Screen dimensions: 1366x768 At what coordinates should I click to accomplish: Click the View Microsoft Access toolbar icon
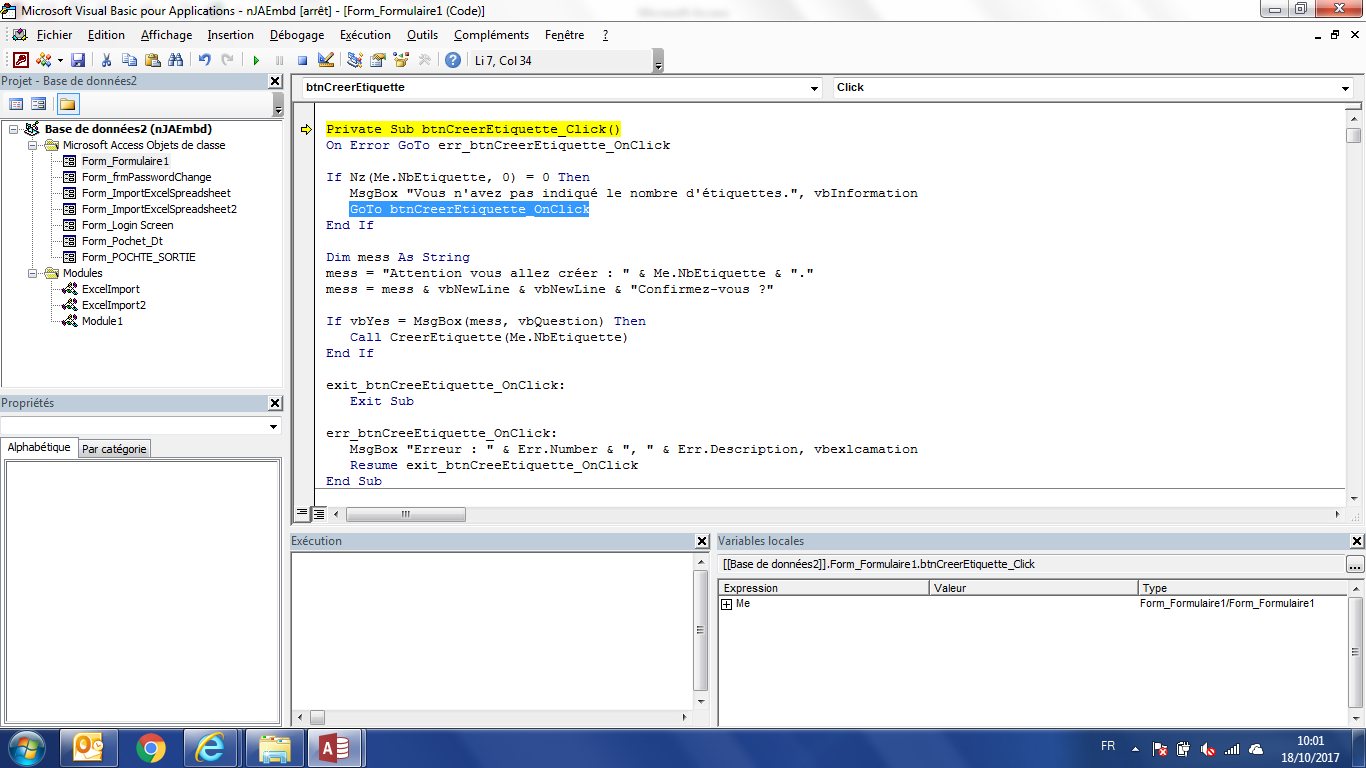20,60
